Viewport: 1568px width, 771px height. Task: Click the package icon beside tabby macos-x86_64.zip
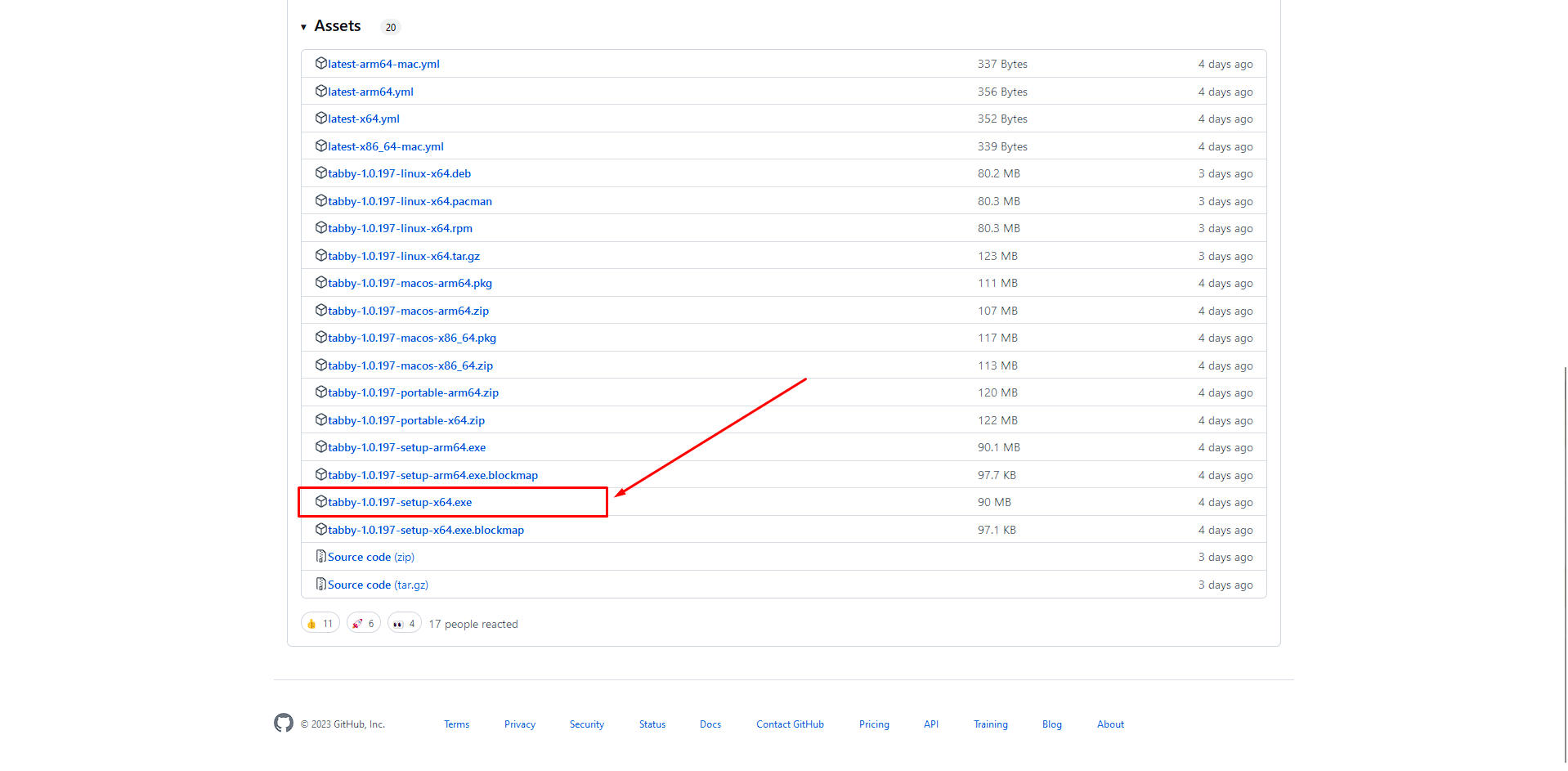tap(321, 365)
